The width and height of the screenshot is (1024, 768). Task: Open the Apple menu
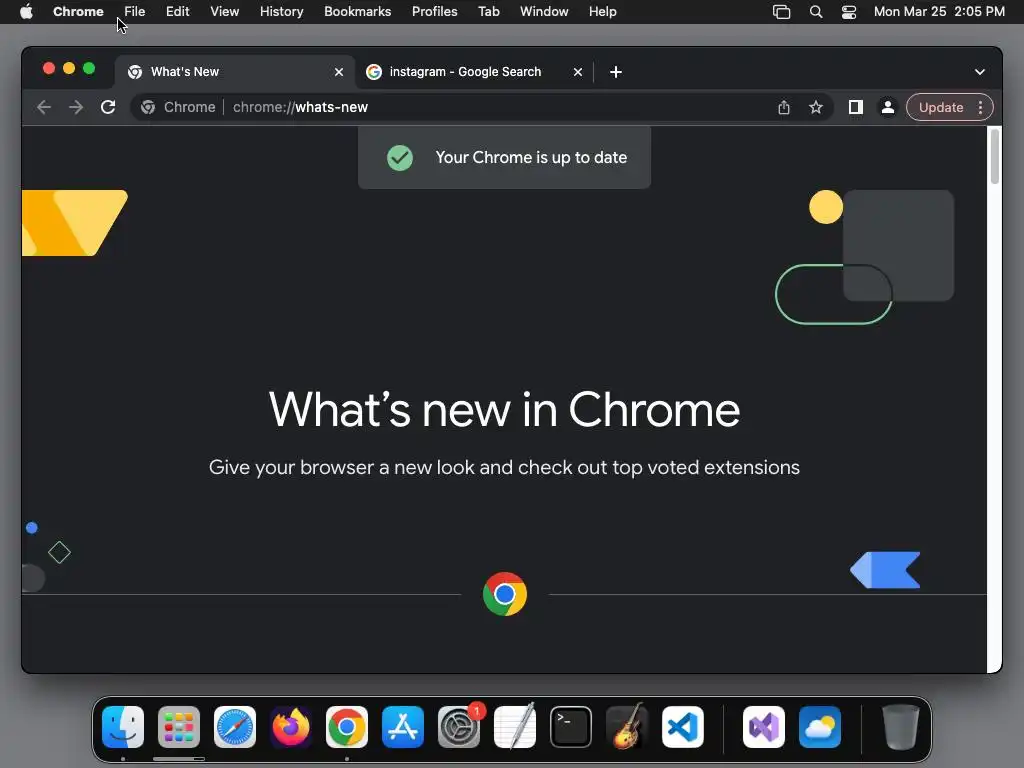tap(26, 12)
